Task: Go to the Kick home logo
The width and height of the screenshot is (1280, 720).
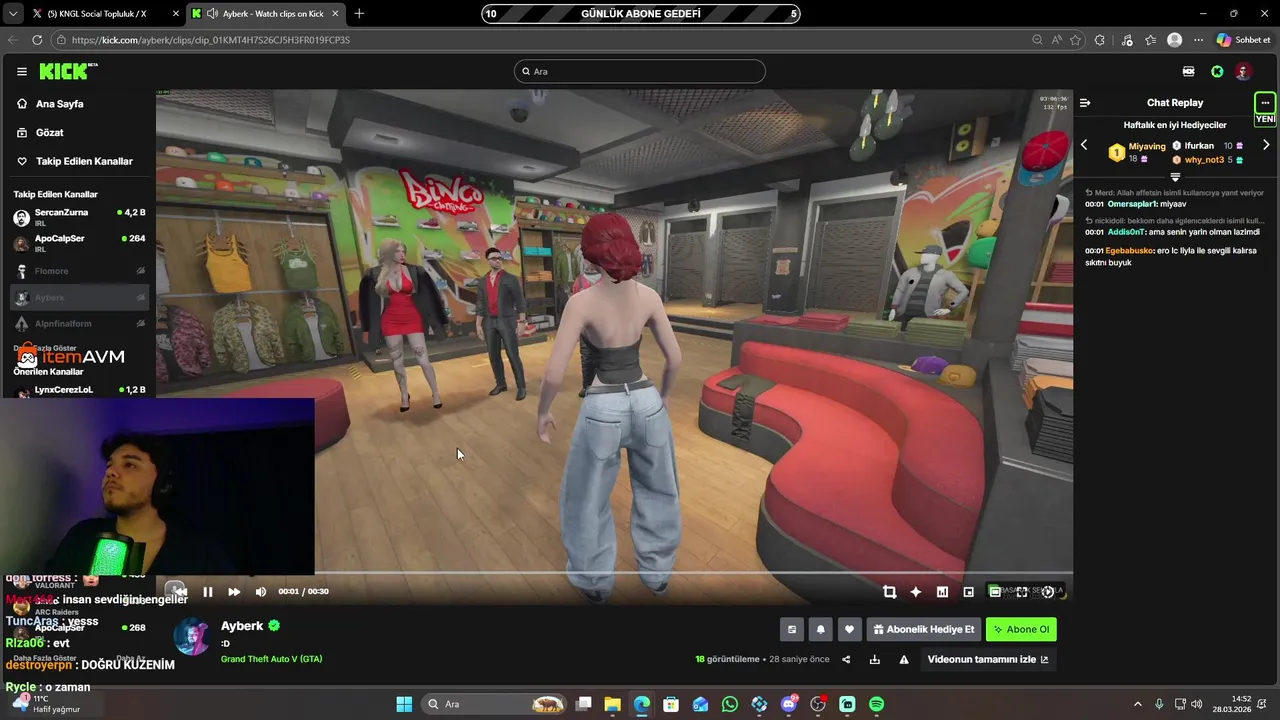Action: tap(66, 71)
